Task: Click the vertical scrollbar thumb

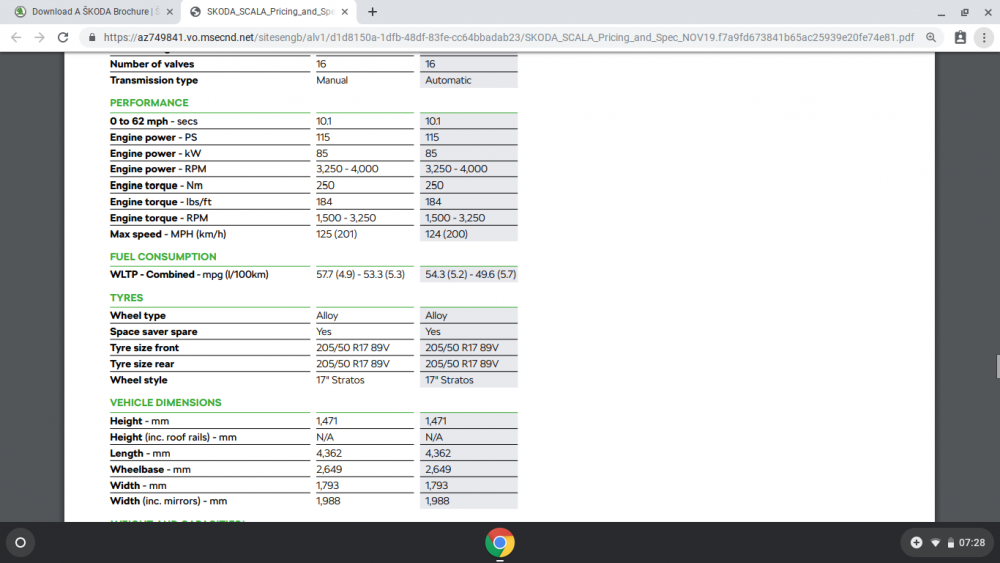Action: (x=997, y=367)
